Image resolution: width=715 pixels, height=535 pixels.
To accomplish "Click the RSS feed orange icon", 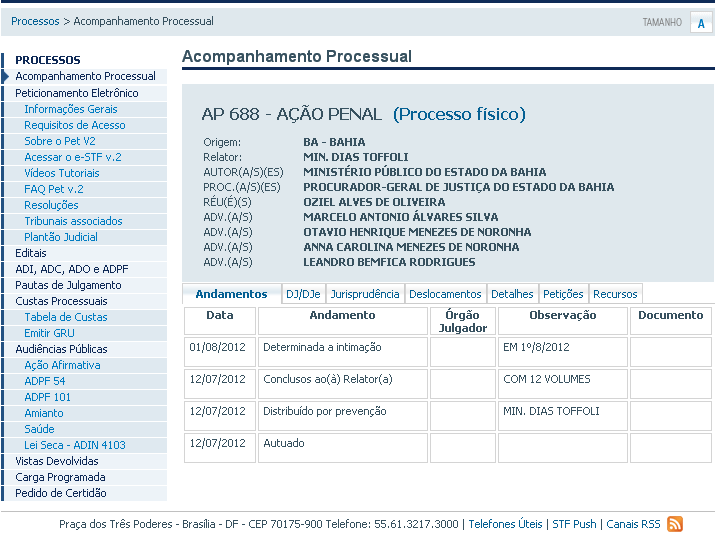I will [675, 524].
